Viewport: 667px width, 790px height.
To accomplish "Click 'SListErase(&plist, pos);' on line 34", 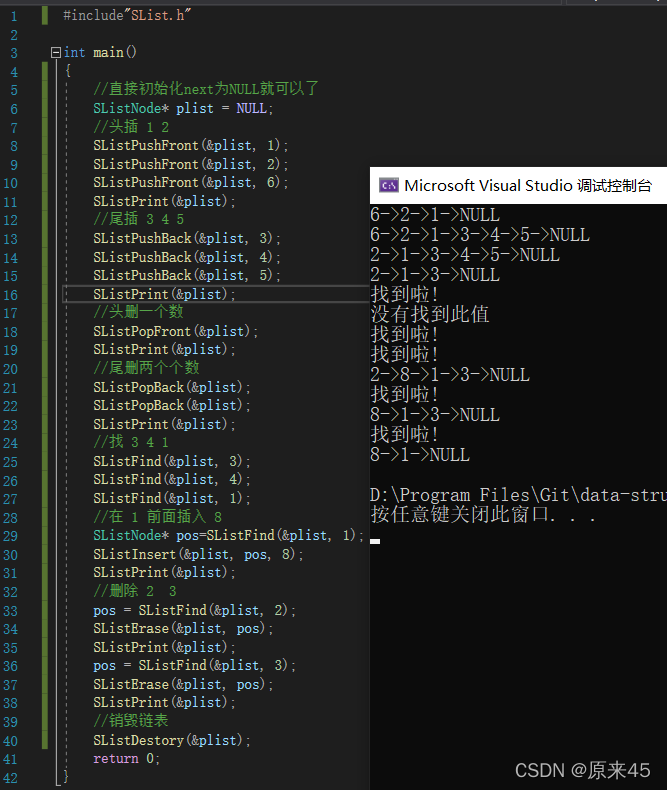I will tap(183, 629).
